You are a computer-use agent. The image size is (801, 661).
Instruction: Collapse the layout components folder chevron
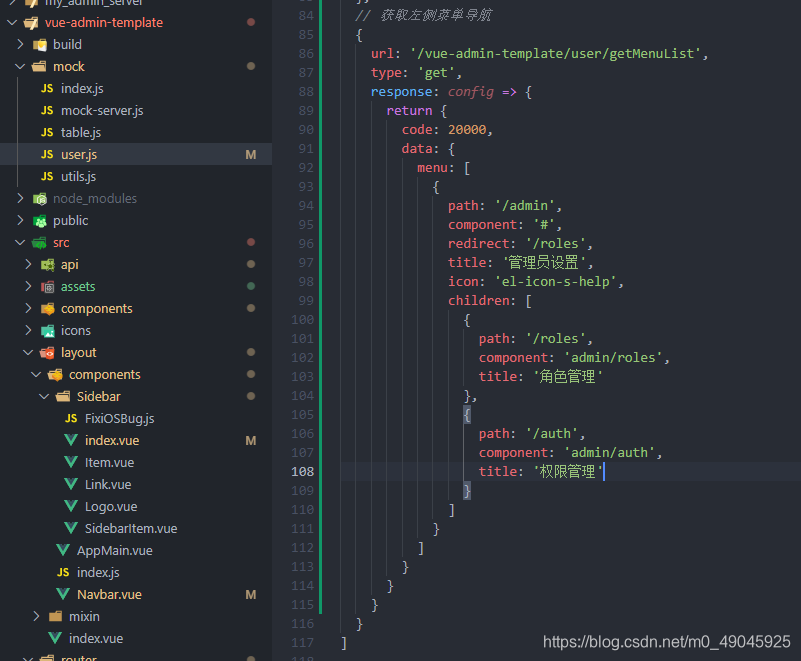point(36,374)
